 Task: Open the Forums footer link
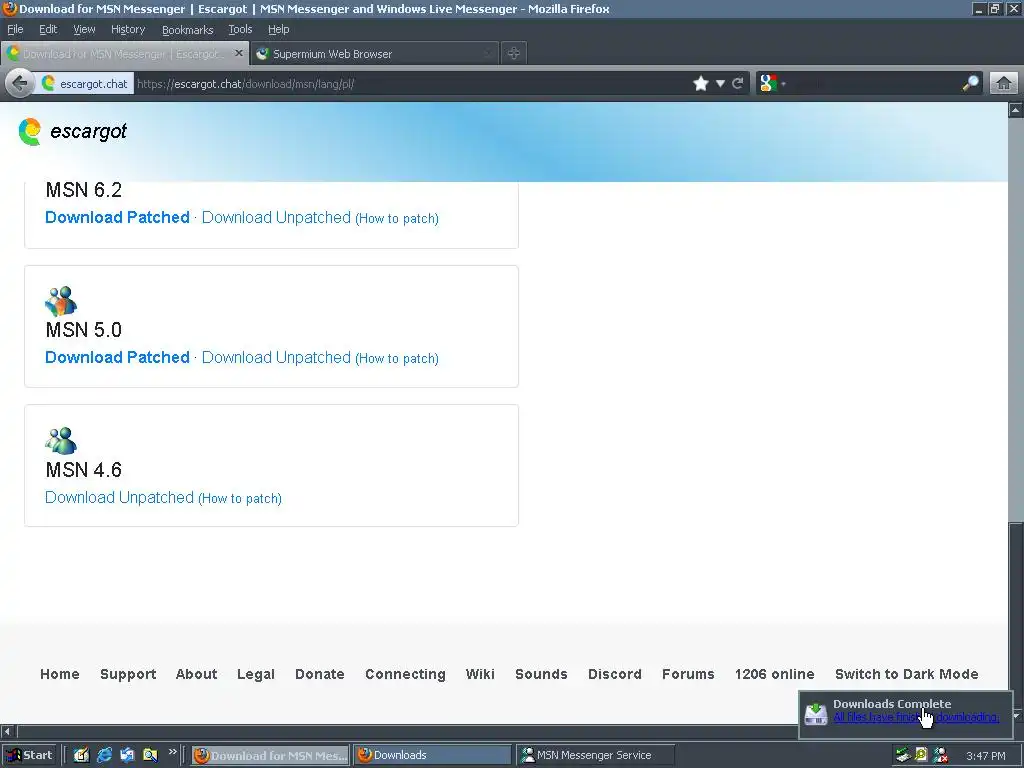pyautogui.click(x=688, y=674)
